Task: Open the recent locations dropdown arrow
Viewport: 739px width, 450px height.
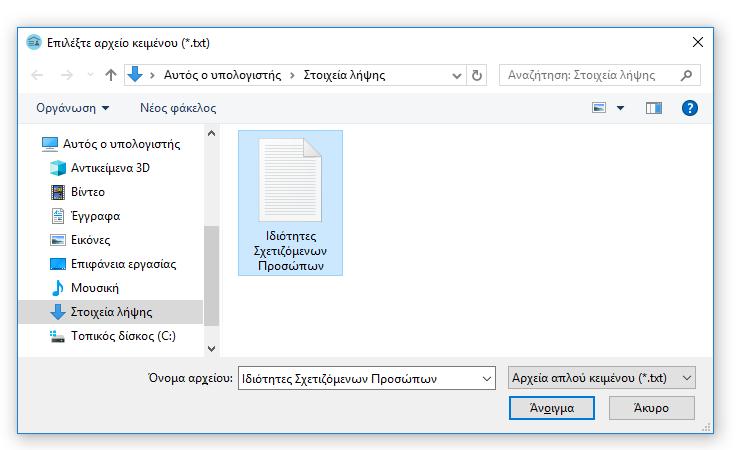Action: [x=90, y=75]
